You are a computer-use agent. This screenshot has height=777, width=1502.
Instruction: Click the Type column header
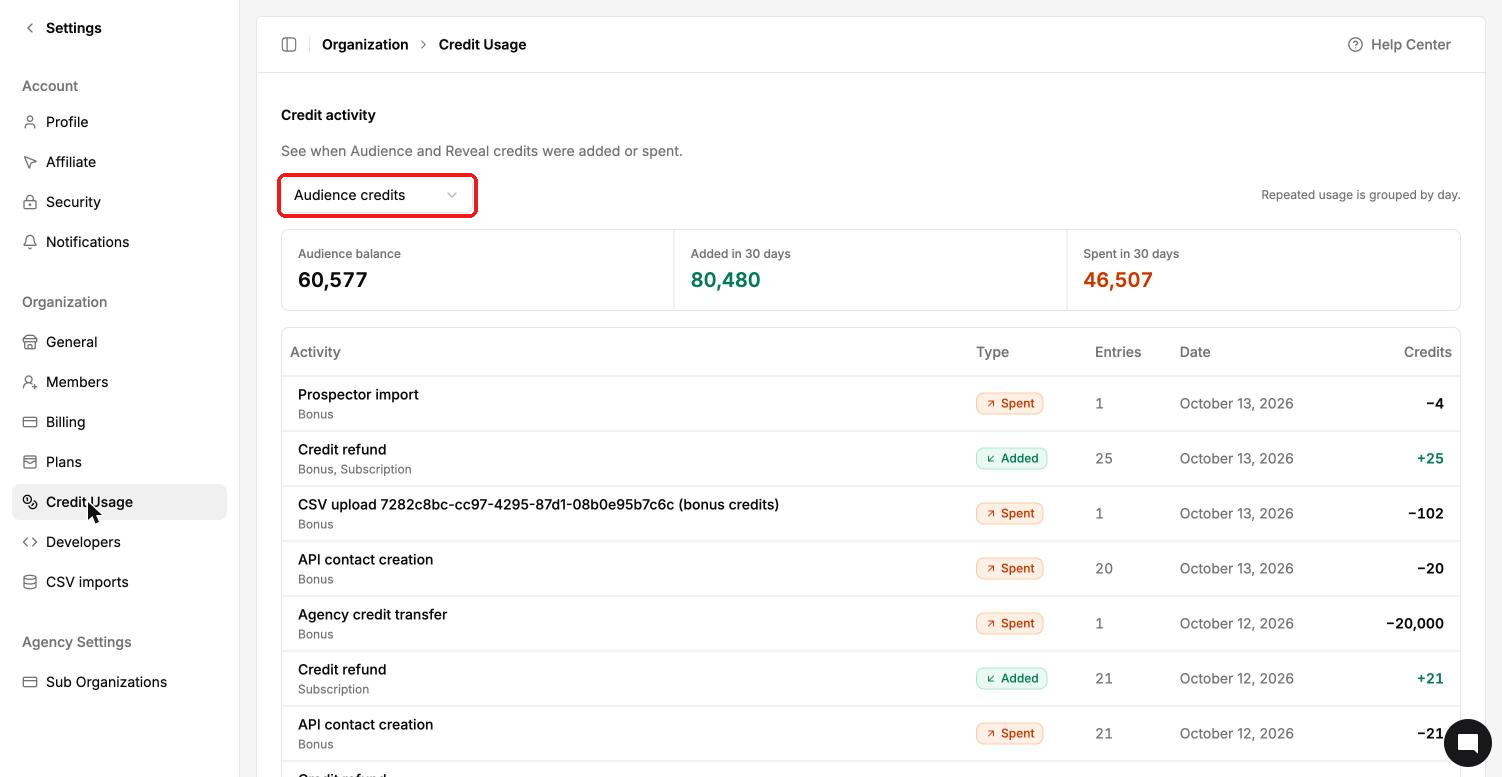pos(992,352)
